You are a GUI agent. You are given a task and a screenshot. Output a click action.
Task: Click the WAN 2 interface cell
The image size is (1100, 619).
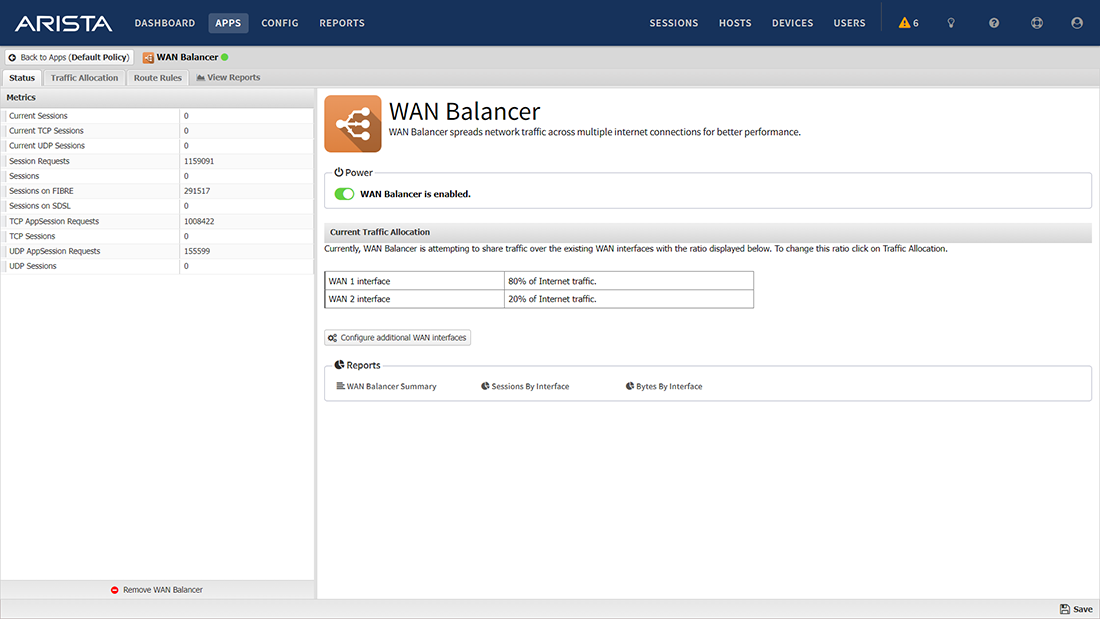(x=415, y=299)
